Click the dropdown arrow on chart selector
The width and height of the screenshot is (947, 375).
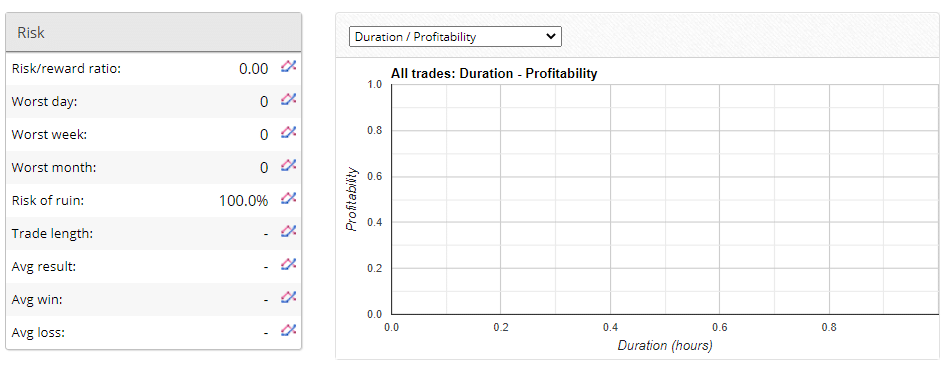coord(550,36)
